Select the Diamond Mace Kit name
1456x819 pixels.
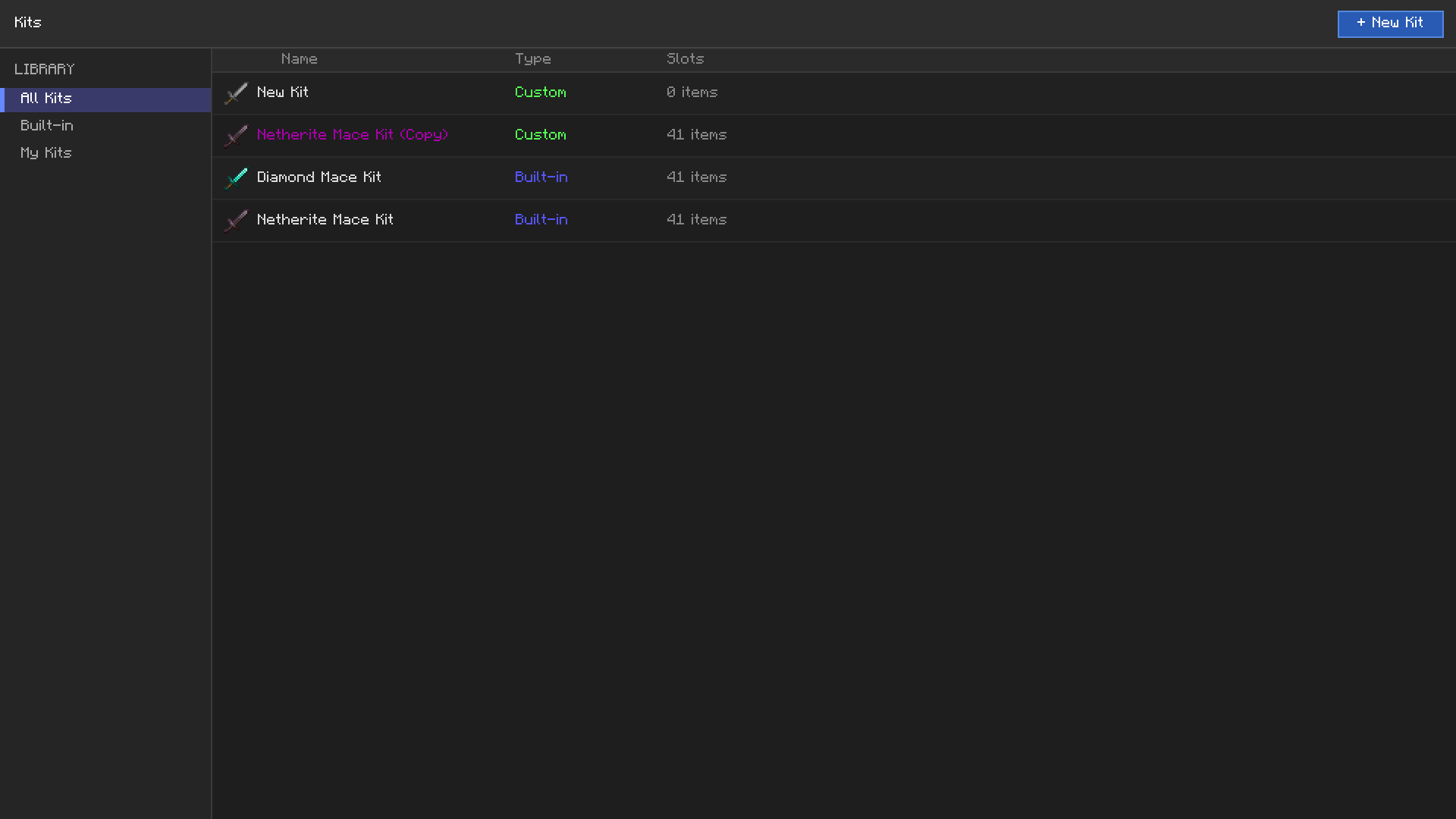[x=319, y=177]
